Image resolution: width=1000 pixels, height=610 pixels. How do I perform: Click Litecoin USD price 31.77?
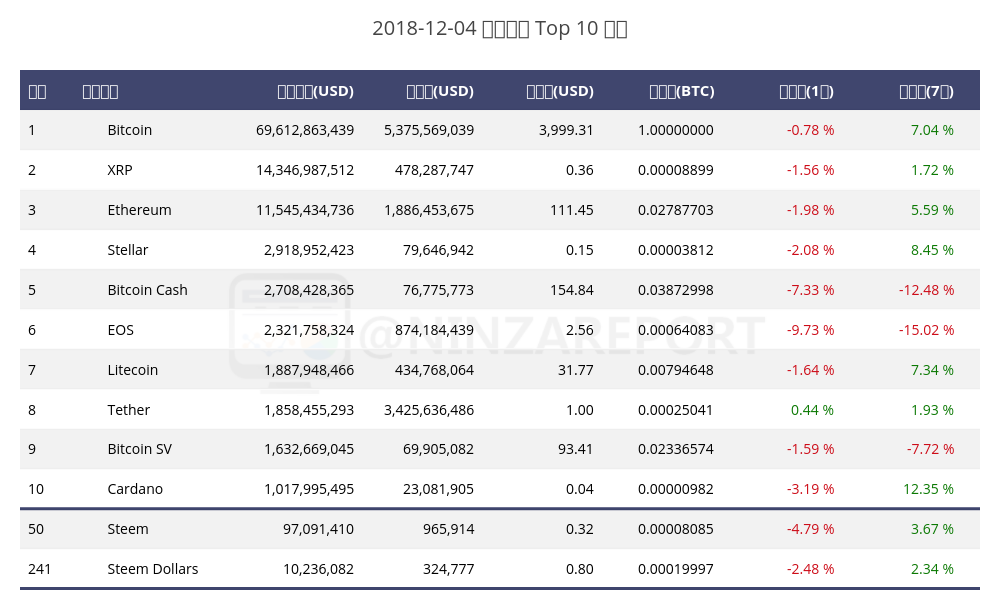(x=576, y=370)
